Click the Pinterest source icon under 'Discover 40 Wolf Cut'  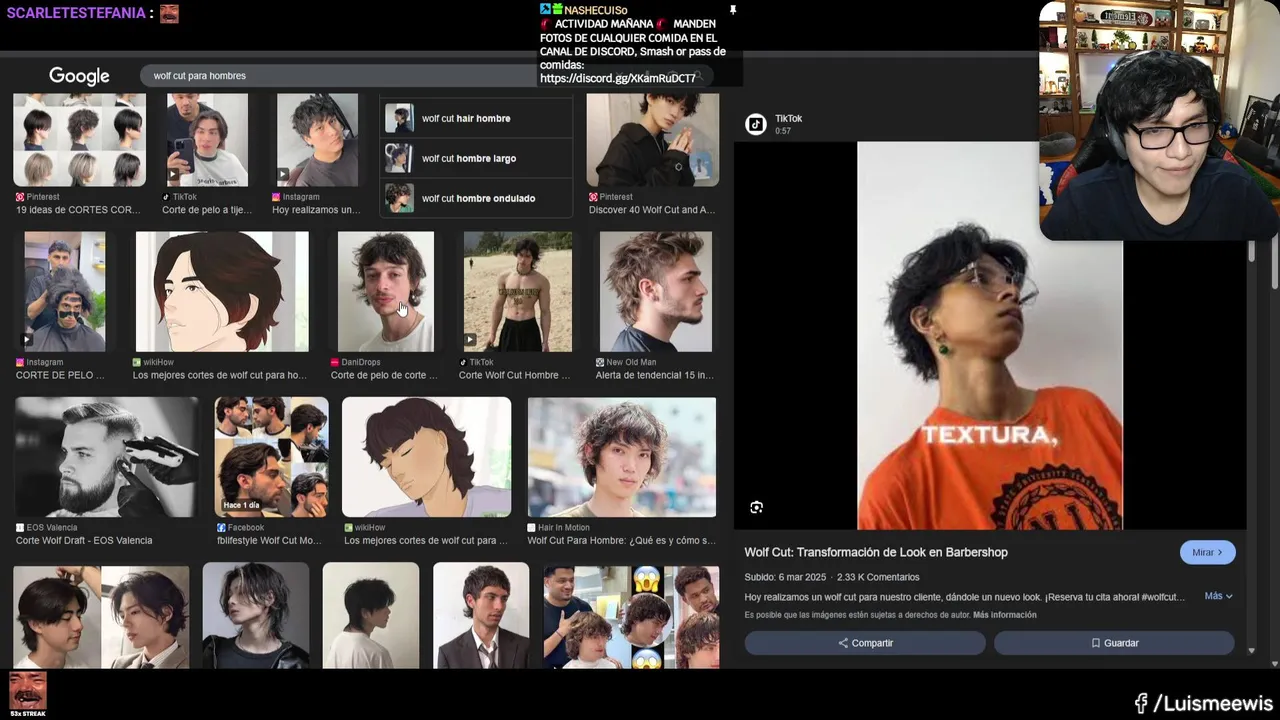[x=593, y=197]
